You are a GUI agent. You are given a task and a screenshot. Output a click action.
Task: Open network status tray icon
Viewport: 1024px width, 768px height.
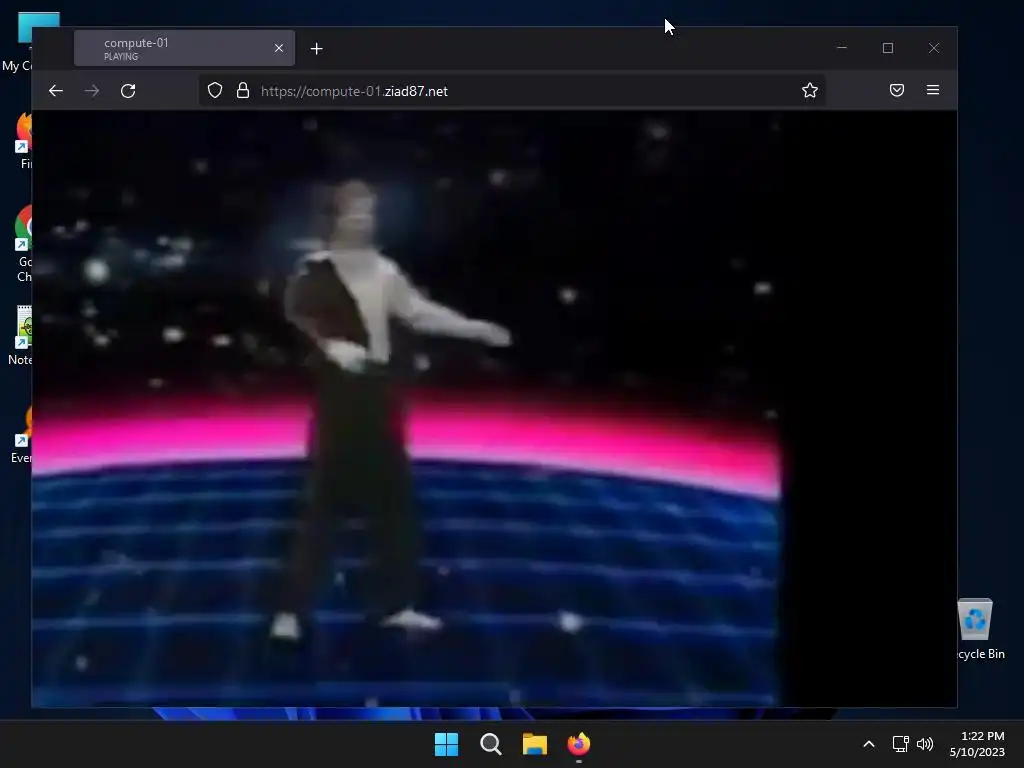click(901, 744)
